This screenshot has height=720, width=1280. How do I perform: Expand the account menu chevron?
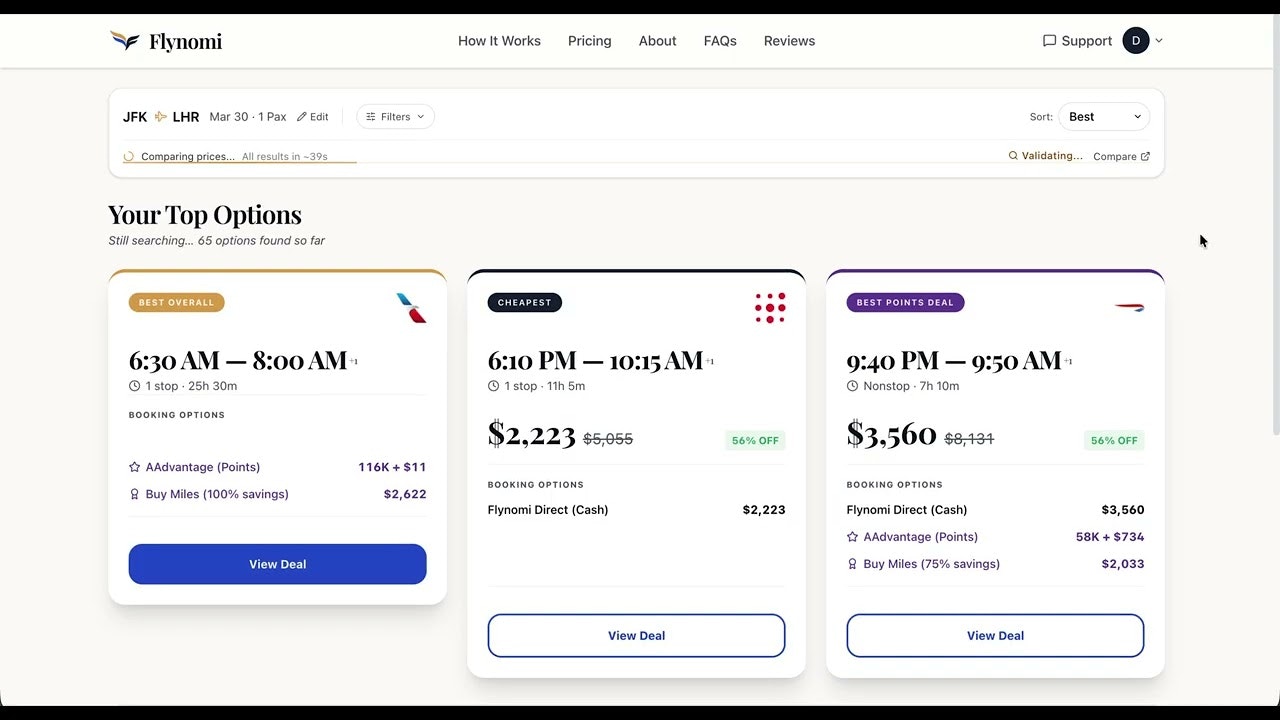point(1159,41)
